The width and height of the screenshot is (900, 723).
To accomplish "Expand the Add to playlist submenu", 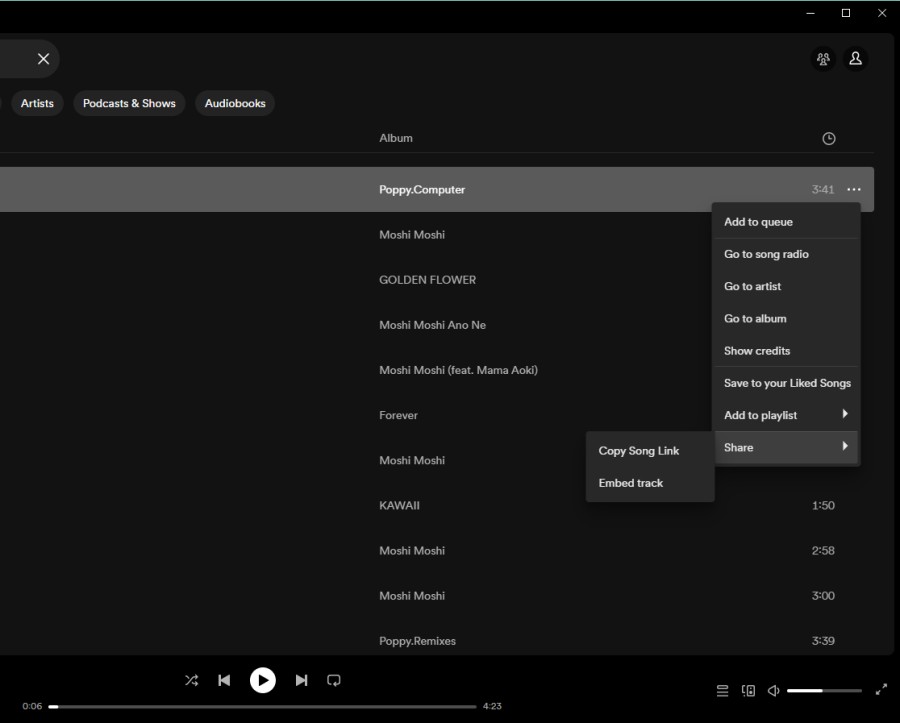I will click(786, 415).
